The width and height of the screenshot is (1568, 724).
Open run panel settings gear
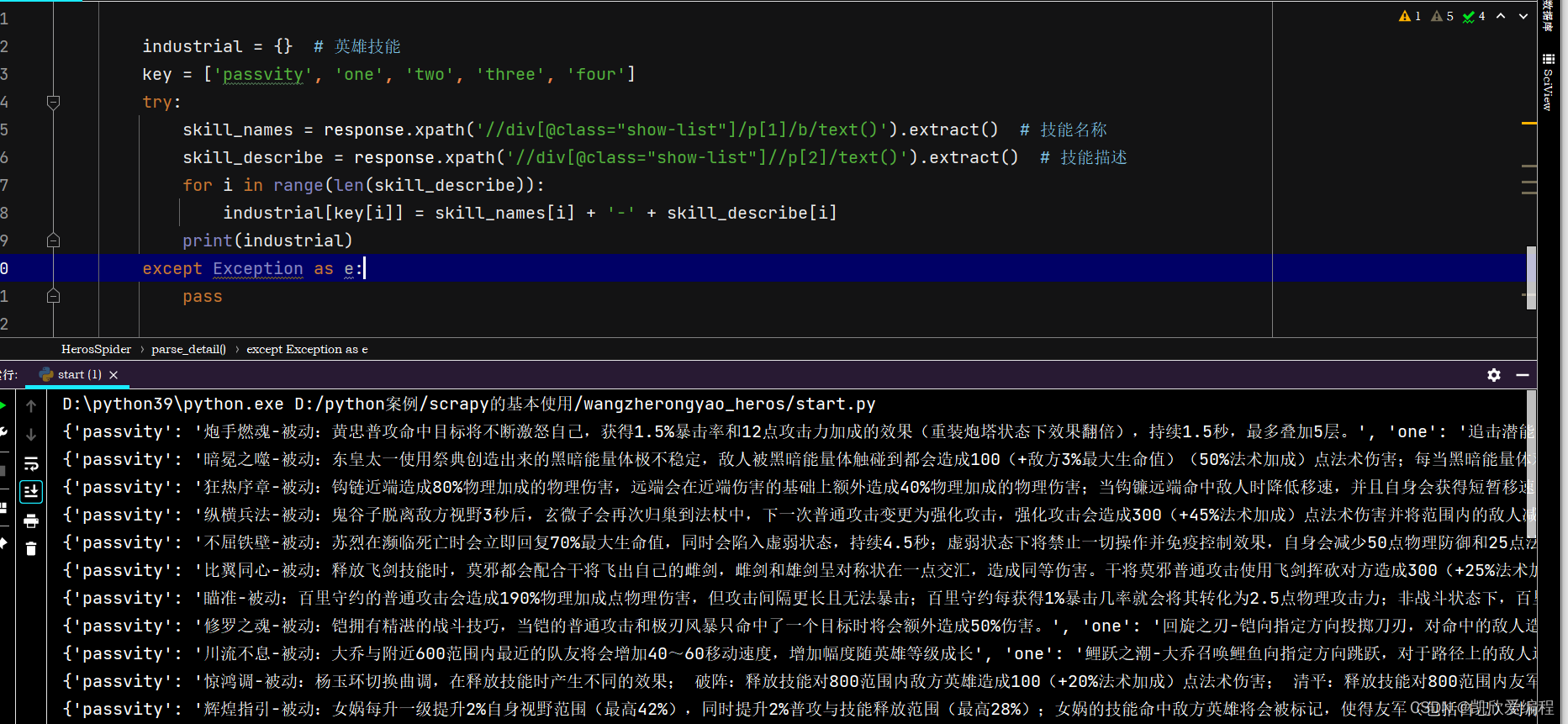point(1494,375)
